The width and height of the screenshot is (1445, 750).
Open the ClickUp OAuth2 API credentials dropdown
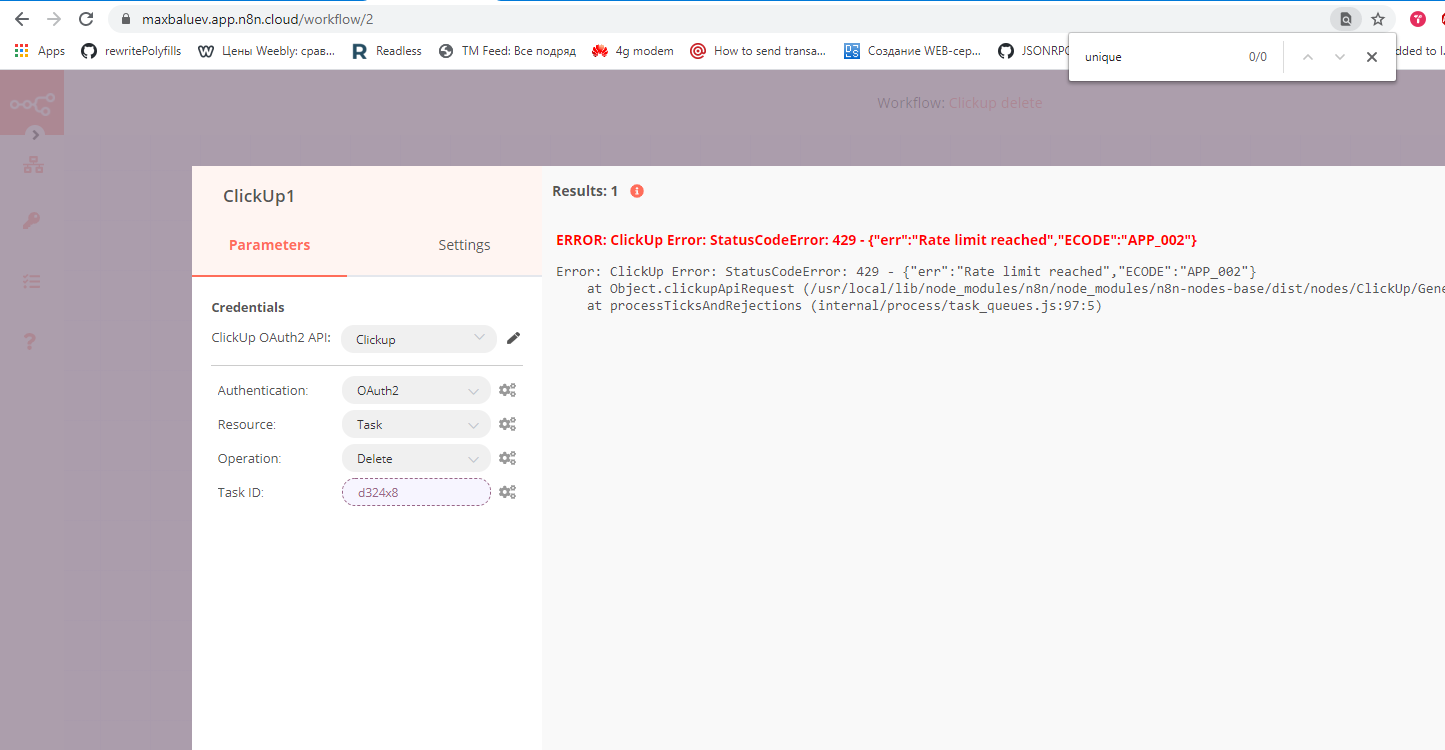(x=419, y=339)
